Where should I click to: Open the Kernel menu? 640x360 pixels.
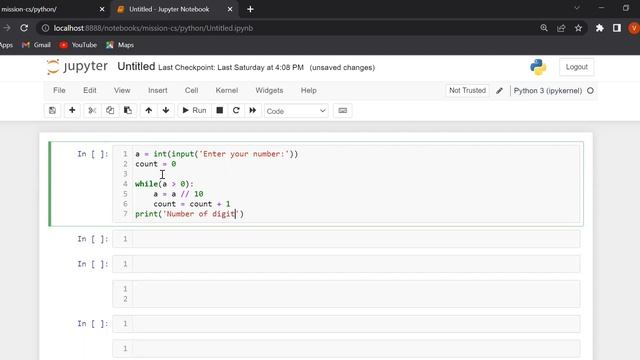(x=227, y=90)
